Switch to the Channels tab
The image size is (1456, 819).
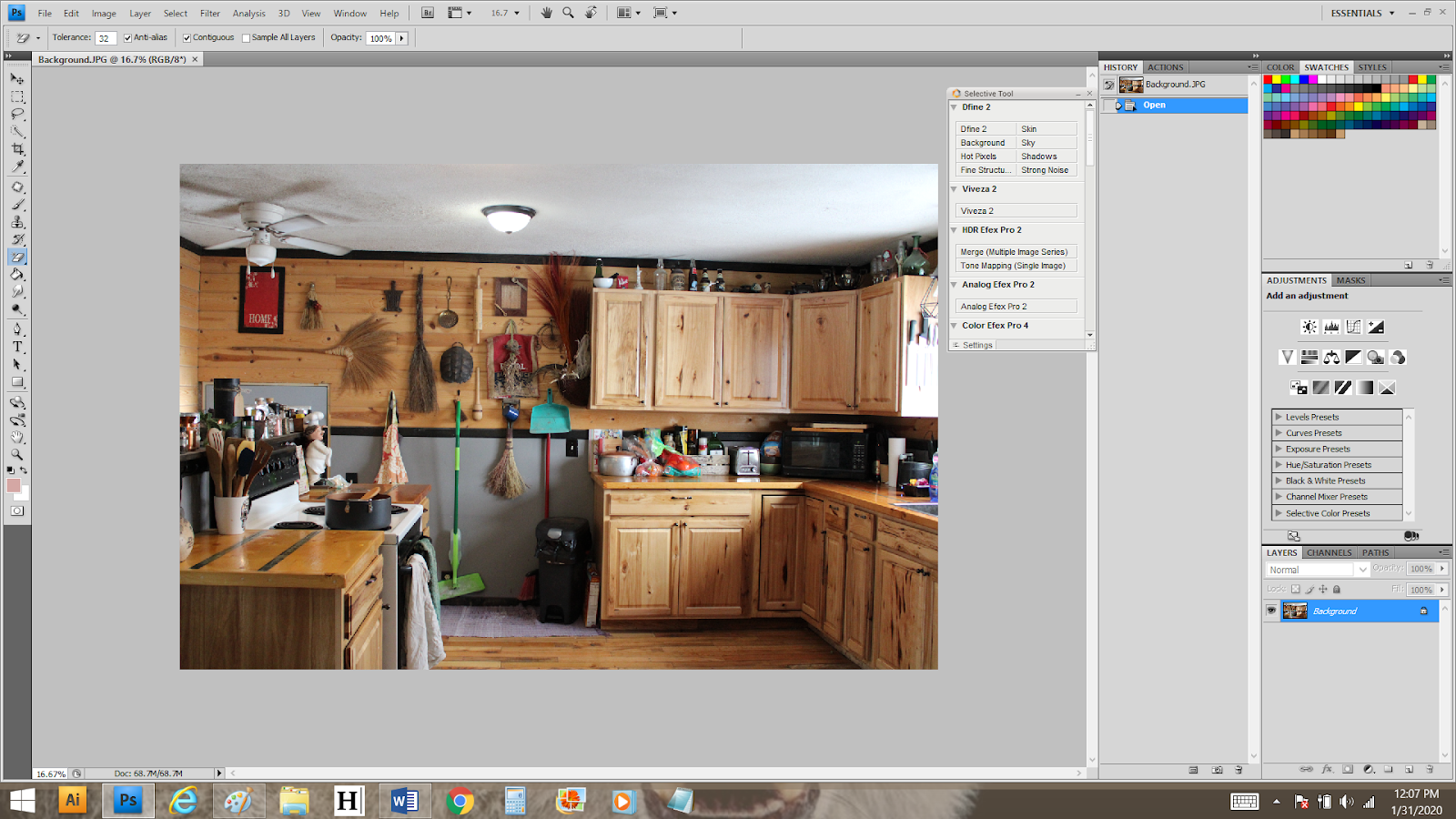tap(1329, 552)
